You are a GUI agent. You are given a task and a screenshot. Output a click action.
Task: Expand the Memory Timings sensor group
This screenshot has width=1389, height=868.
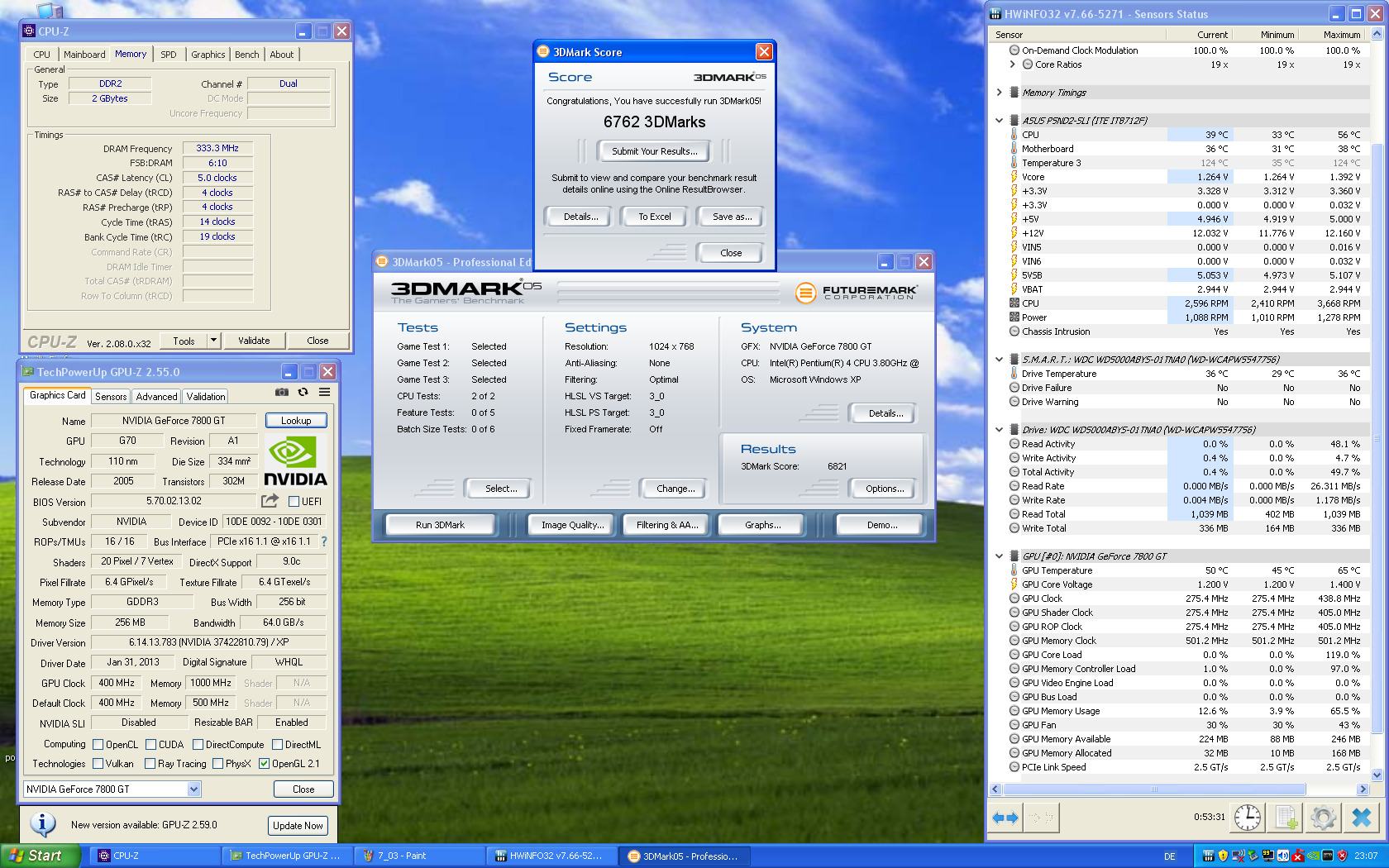pos(999,93)
